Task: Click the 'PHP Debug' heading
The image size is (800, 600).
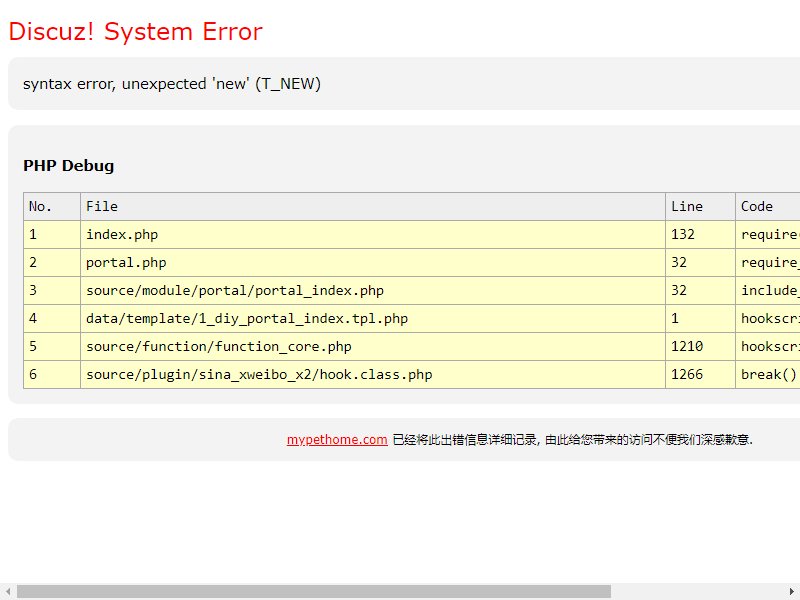Action: click(x=68, y=165)
